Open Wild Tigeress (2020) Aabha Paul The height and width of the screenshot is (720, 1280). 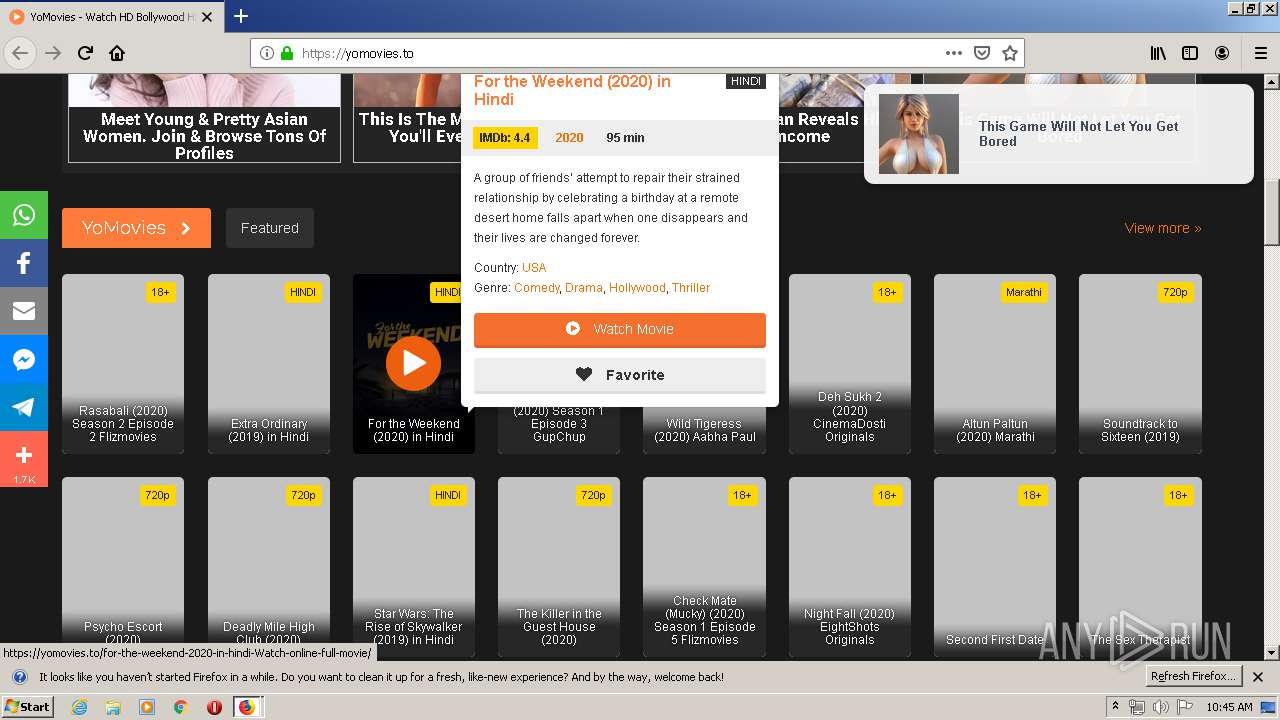[x=704, y=430]
